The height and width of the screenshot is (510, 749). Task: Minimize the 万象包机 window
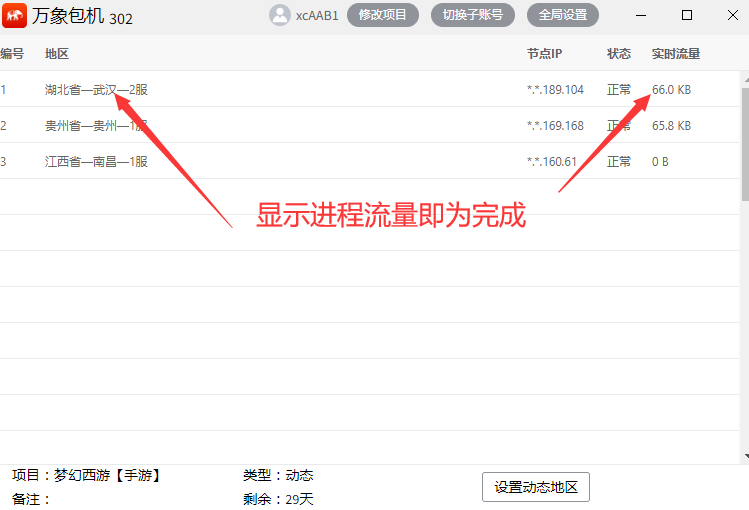[641, 15]
